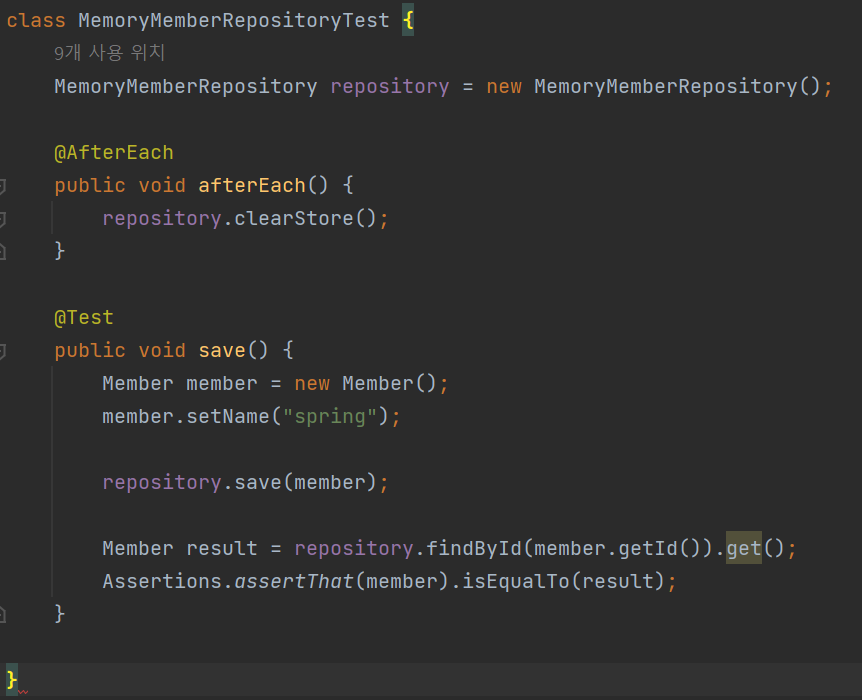Click isEqualTo in the assertion line
The width and height of the screenshot is (862, 700).
point(516,581)
